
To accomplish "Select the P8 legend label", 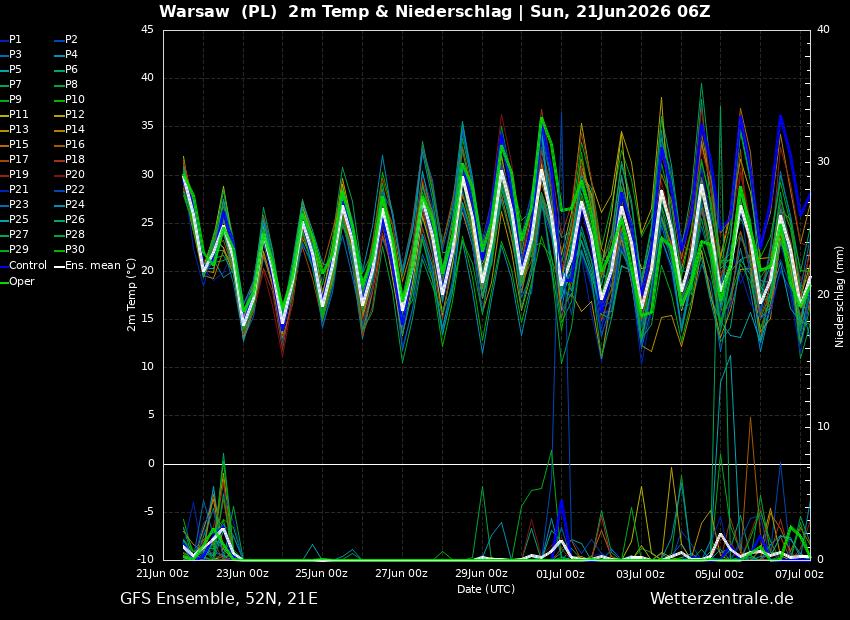I will (x=71, y=85).
